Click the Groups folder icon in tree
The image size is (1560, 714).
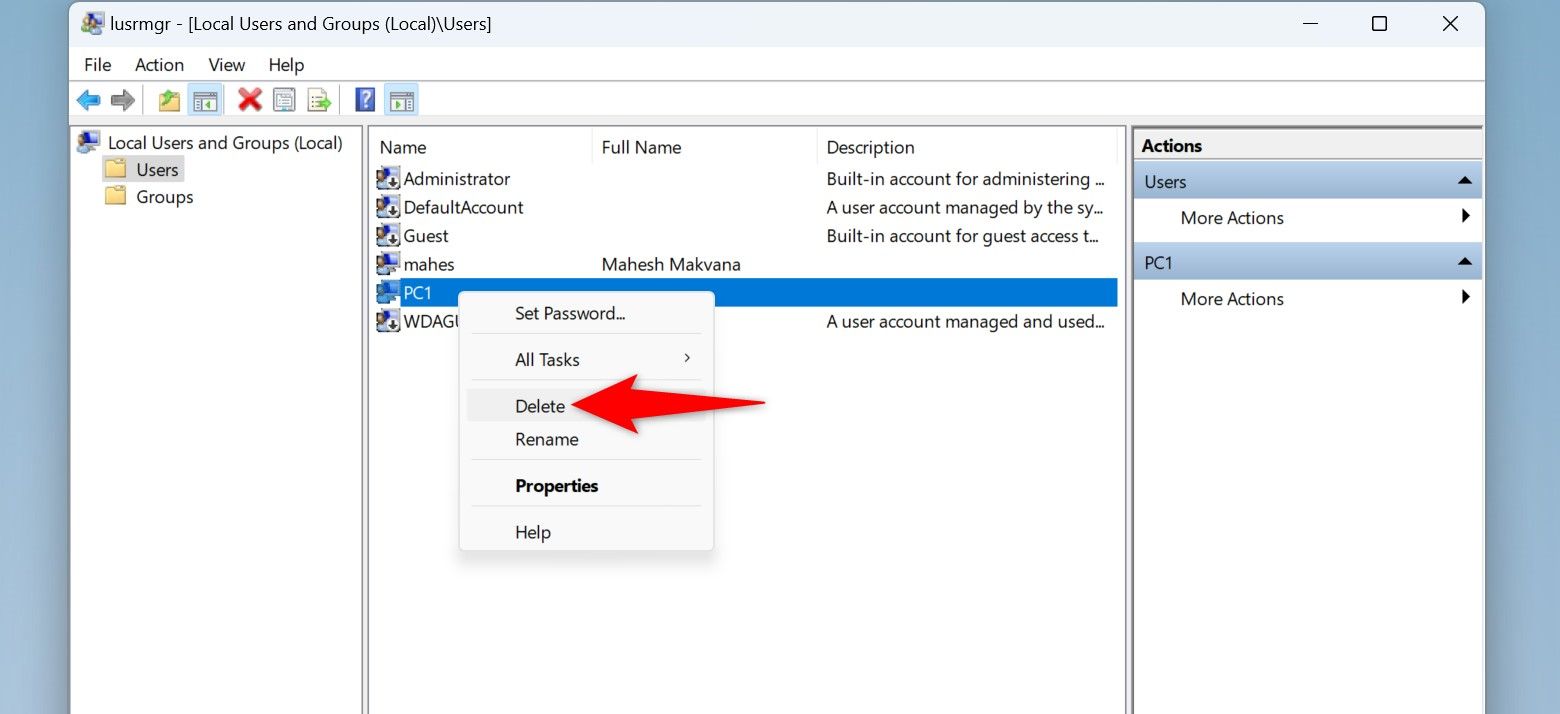pos(116,196)
